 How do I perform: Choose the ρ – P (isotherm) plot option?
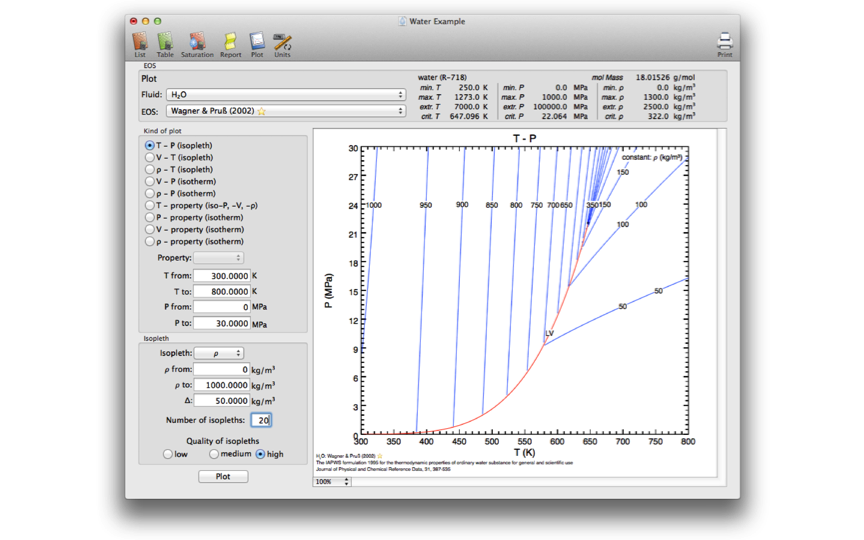click(x=150, y=193)
